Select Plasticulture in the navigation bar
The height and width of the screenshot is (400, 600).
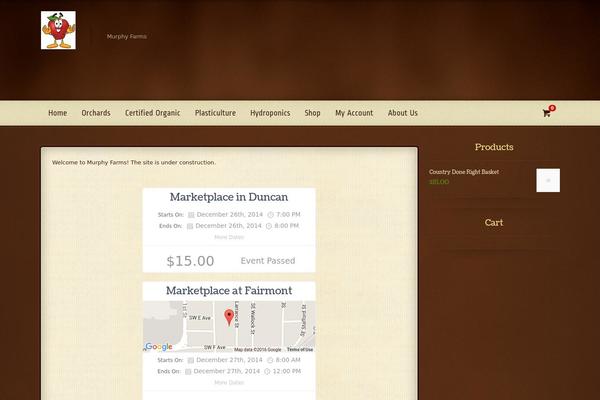point(215,113)
